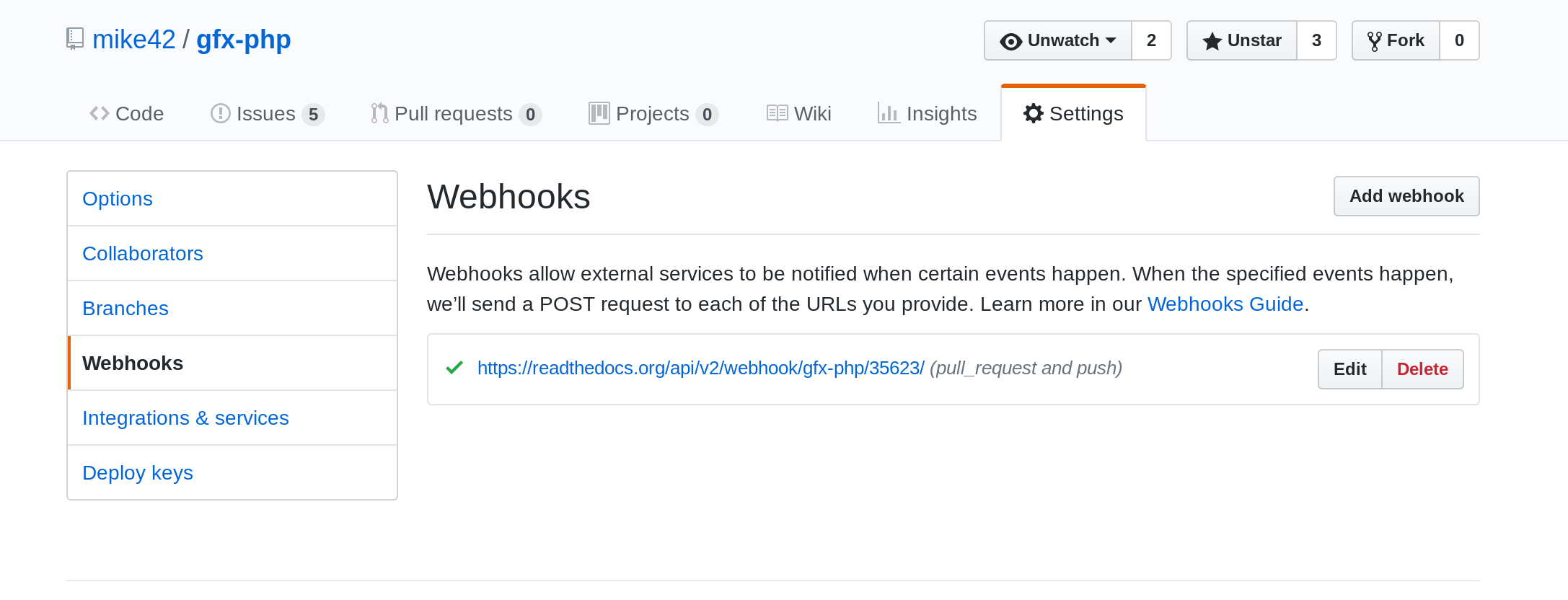Fork the gfx-php repository
Screen dimensions: 1568x600
[x=1396, y=40]
